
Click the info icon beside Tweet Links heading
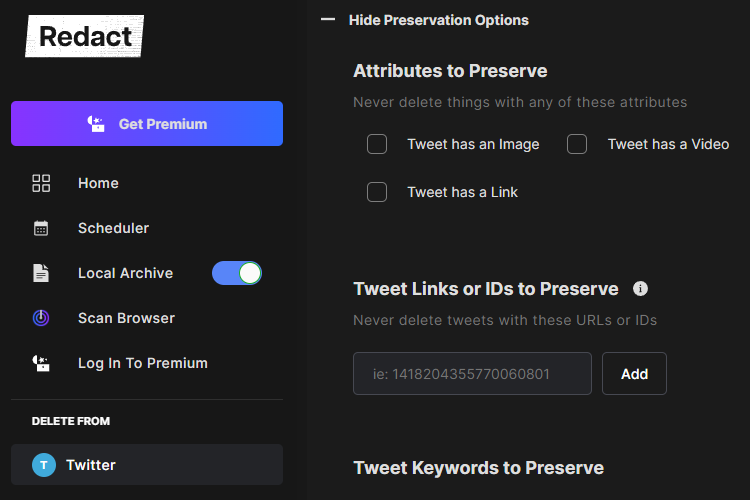pos(640,289)
